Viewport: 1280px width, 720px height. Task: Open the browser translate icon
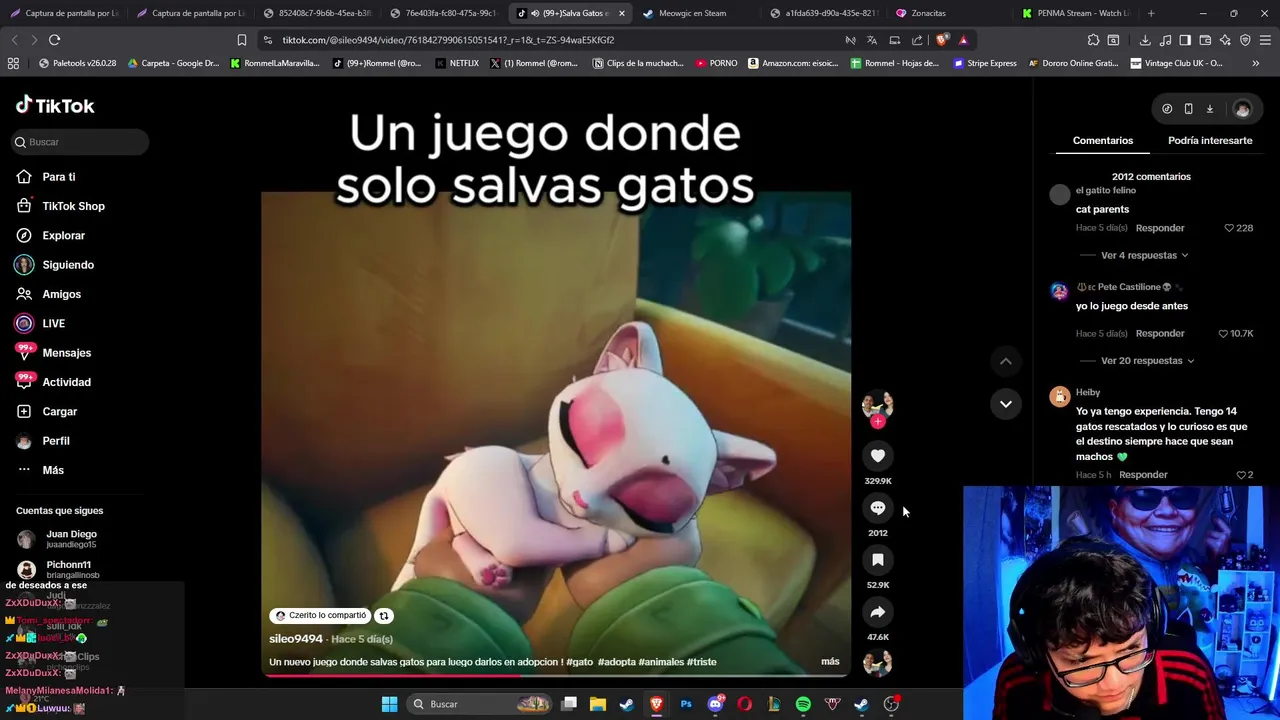coord(872,40)
